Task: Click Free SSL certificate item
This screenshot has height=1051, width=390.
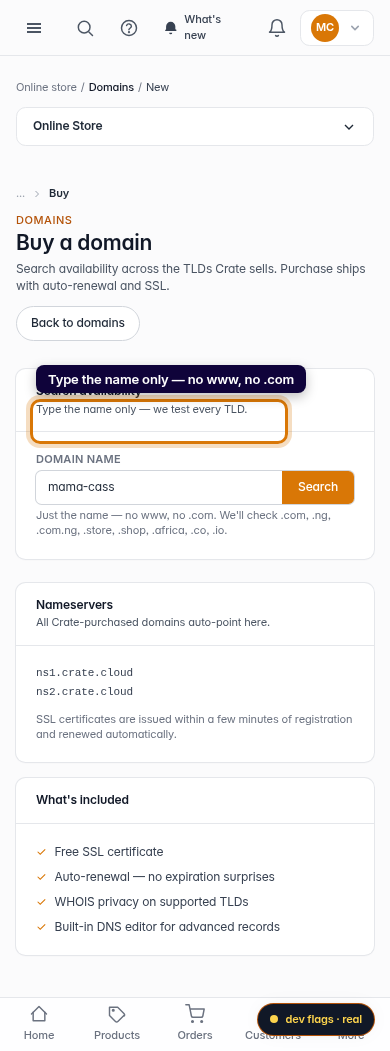Action: (x=100, y=852)
